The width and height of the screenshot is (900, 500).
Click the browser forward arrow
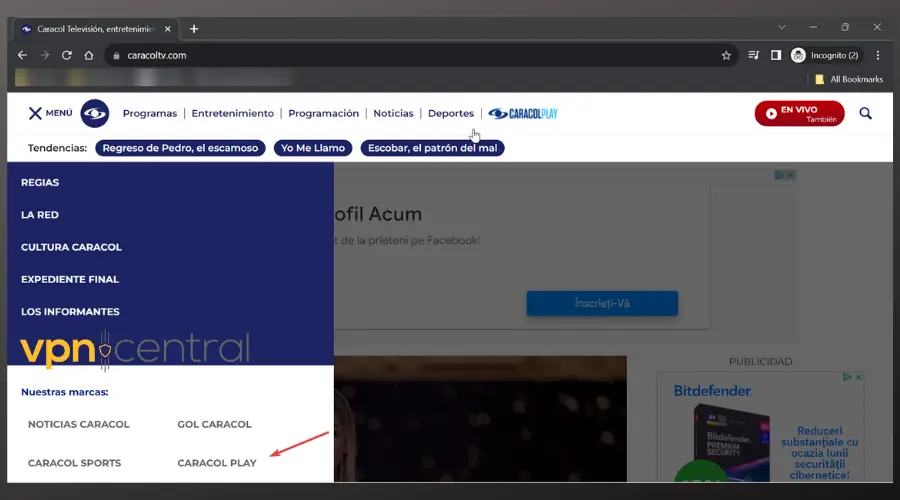coord(44,56)
